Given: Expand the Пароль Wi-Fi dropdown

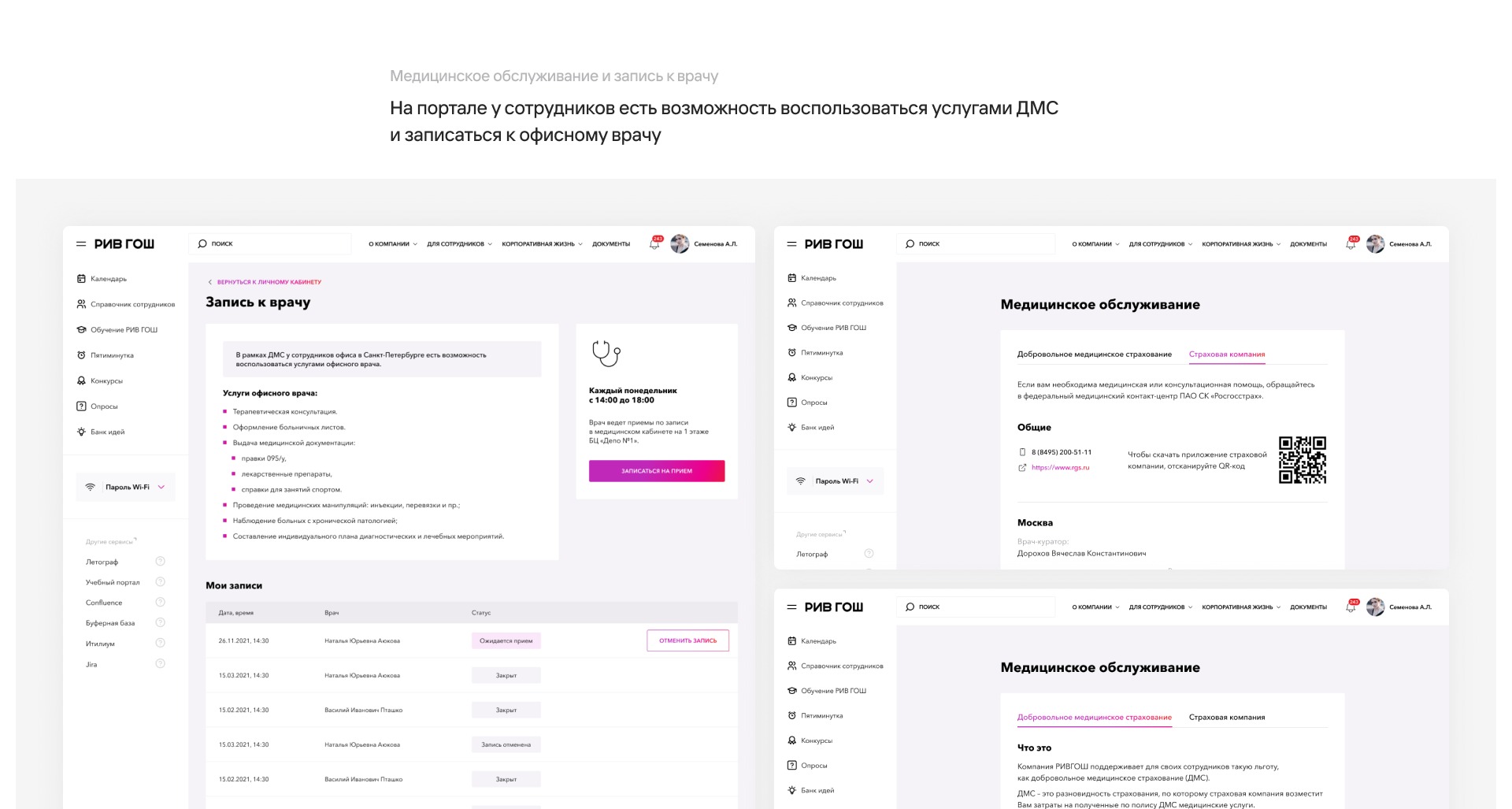Looking at the screenshot, I should pyautogui.click(x=161, y=487).
